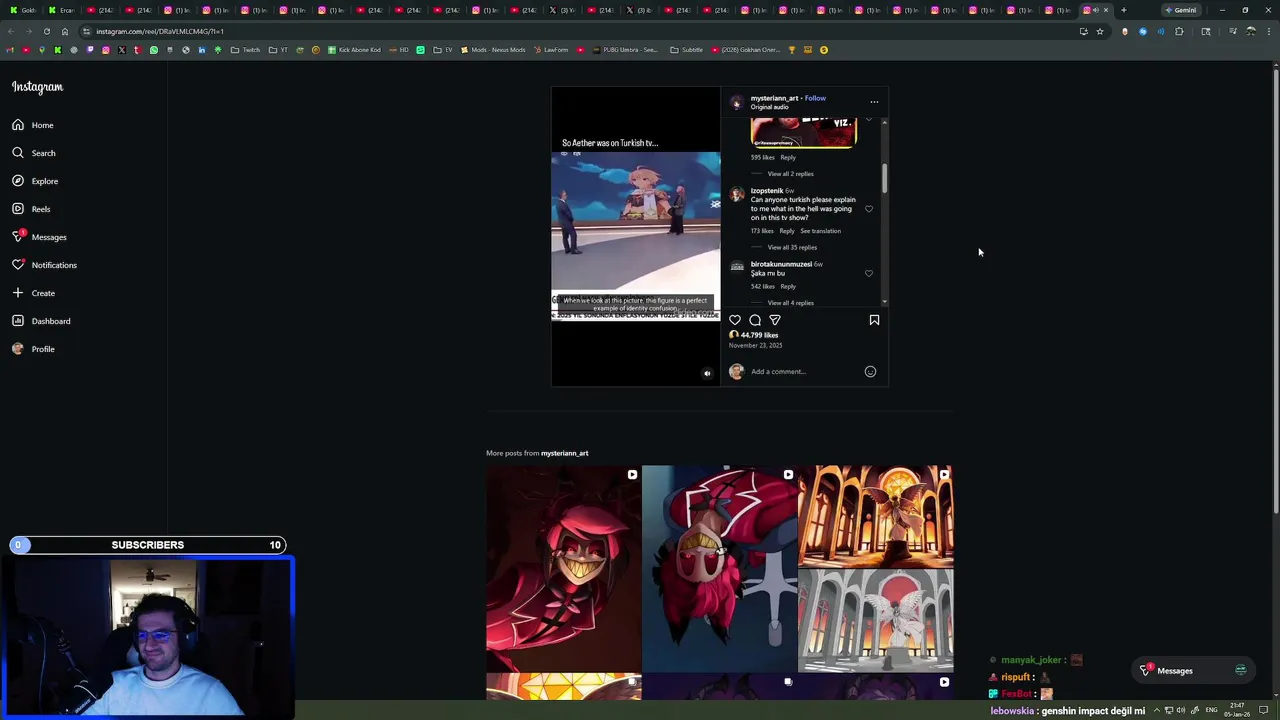Viewport: 1280px width, 720px height.
Task: Click the izopstenik username
Action: point(767,191)
